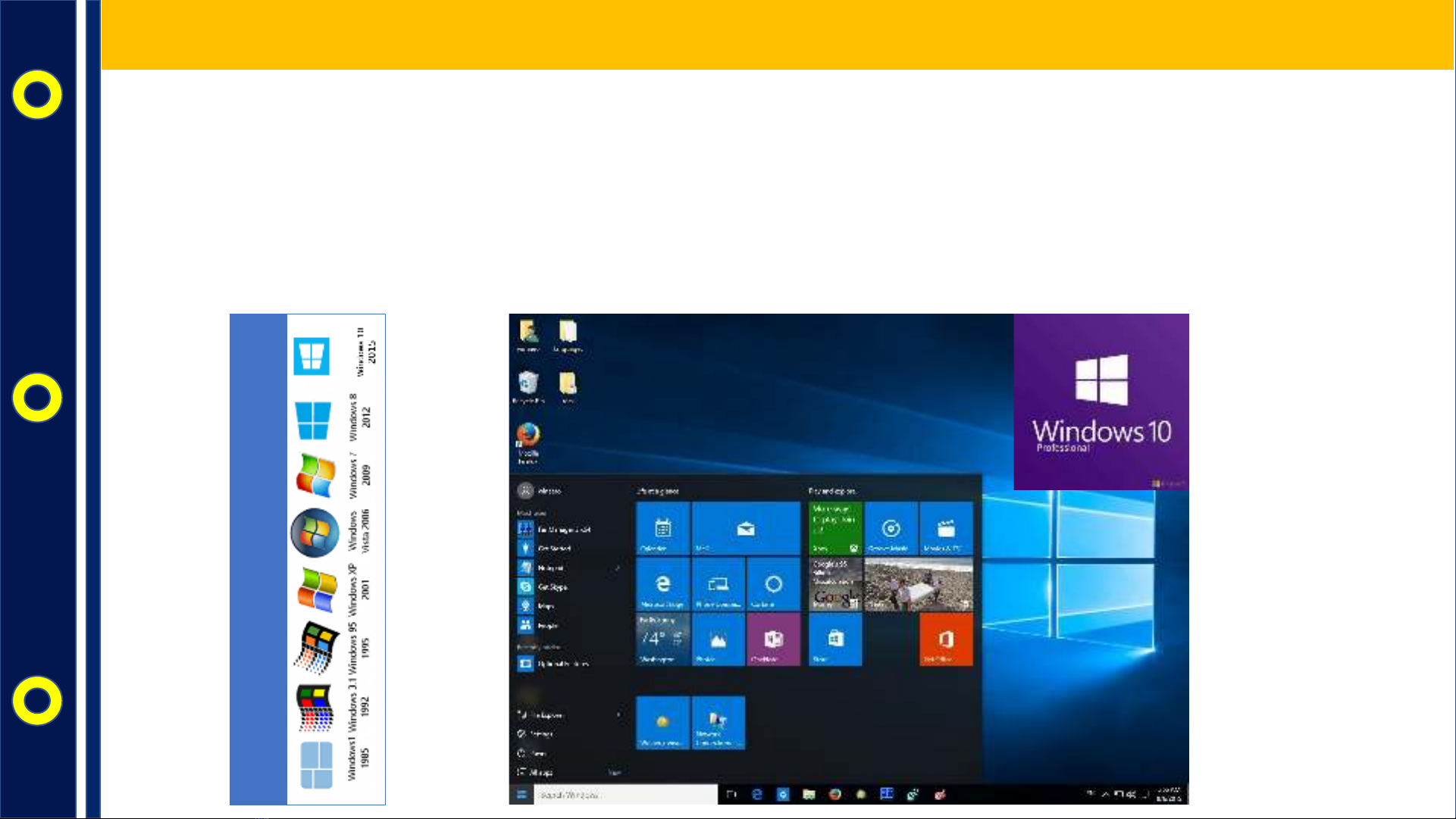Select the Windows 10 logo in the timeline
Image resolution: width=1456 pixels, height=819 pixels.
point(312,356)
